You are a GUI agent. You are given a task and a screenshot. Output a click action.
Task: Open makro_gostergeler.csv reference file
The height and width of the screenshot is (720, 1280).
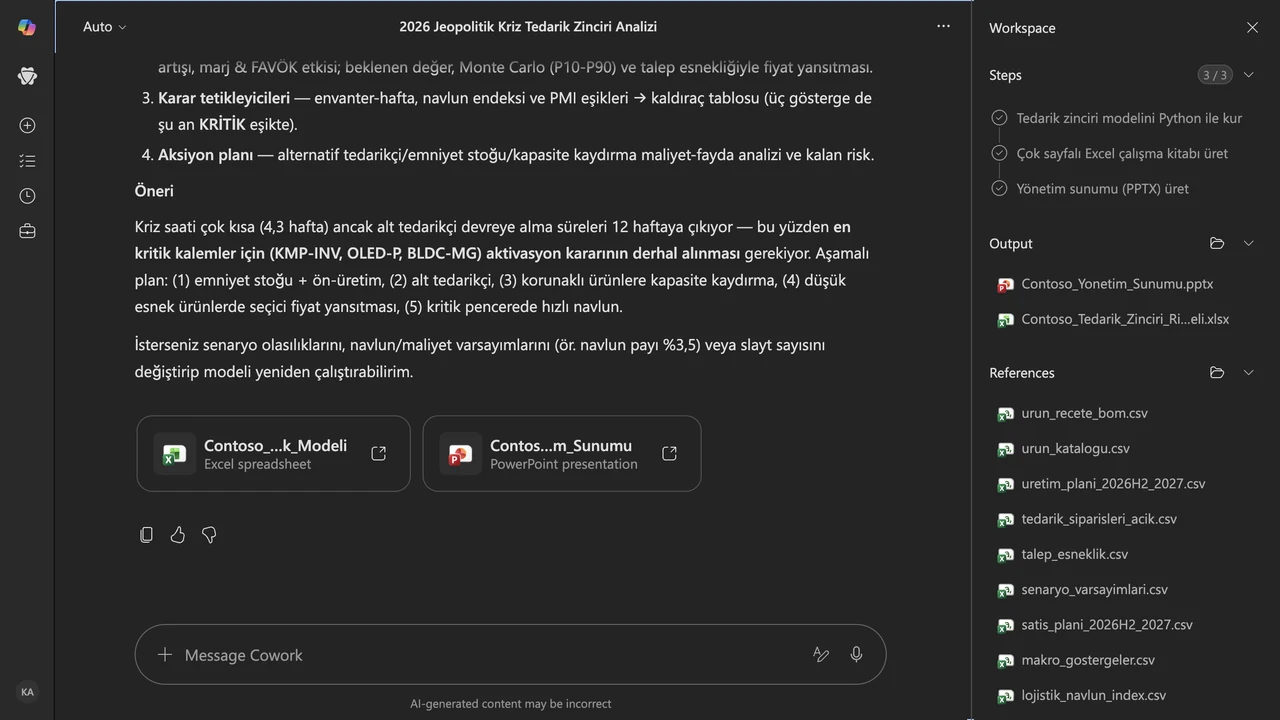click(1087, 660)
